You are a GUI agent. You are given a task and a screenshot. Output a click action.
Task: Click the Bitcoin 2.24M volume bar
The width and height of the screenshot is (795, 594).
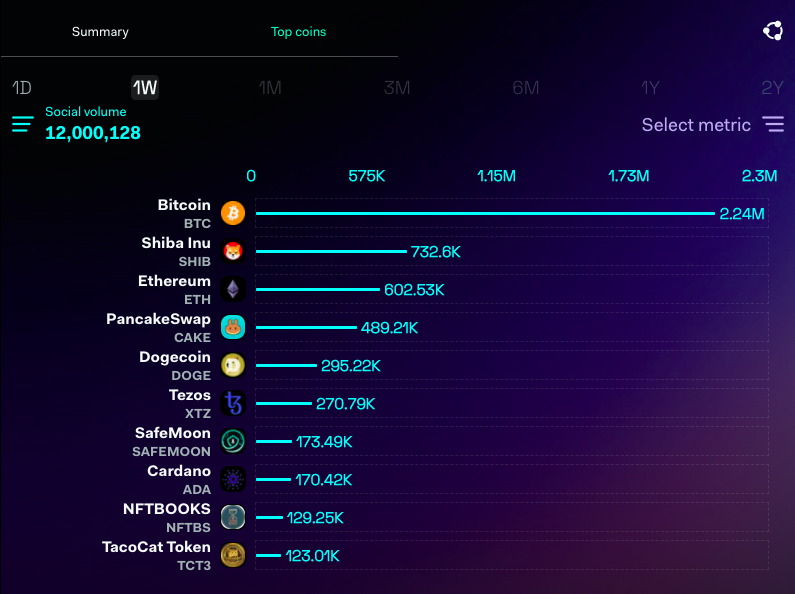485,214
